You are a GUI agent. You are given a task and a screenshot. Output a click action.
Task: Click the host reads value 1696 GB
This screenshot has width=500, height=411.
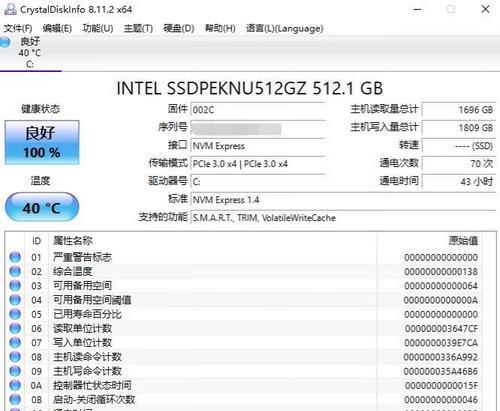[x=459, y=110]
